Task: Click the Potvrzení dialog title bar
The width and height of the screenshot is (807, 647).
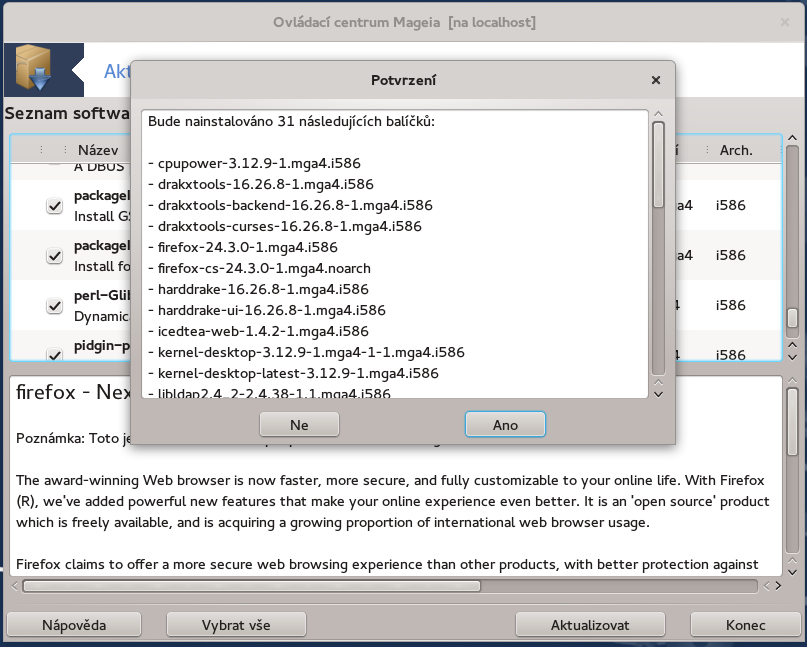Action: click(x=403, y=80)
